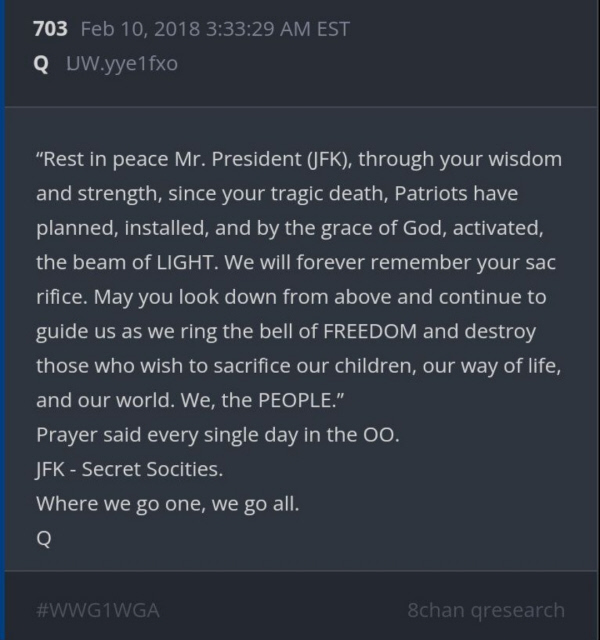This screenshot has width=600, height=640.
Task: Open the 8chan qresearch board link
Action: pos(486,609)
